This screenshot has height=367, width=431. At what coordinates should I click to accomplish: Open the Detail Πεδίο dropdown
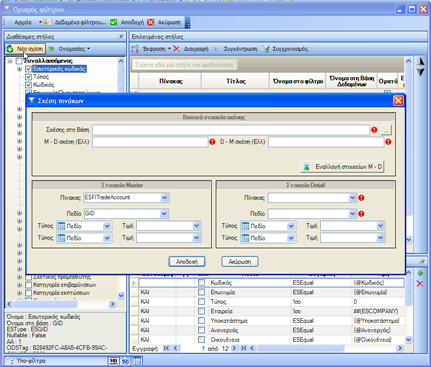[353, 214]
